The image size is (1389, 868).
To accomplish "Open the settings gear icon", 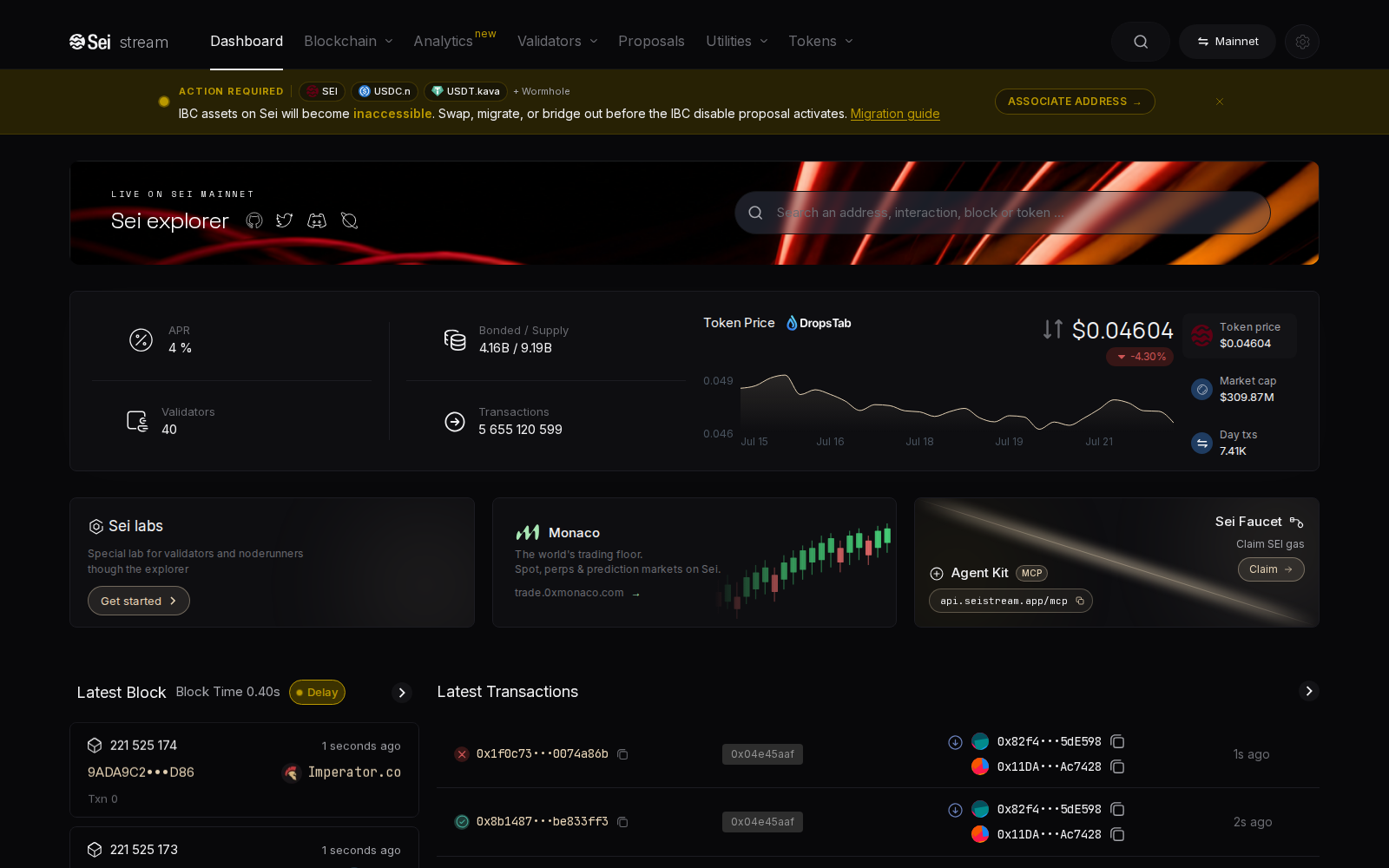I will pos(1302,42).
